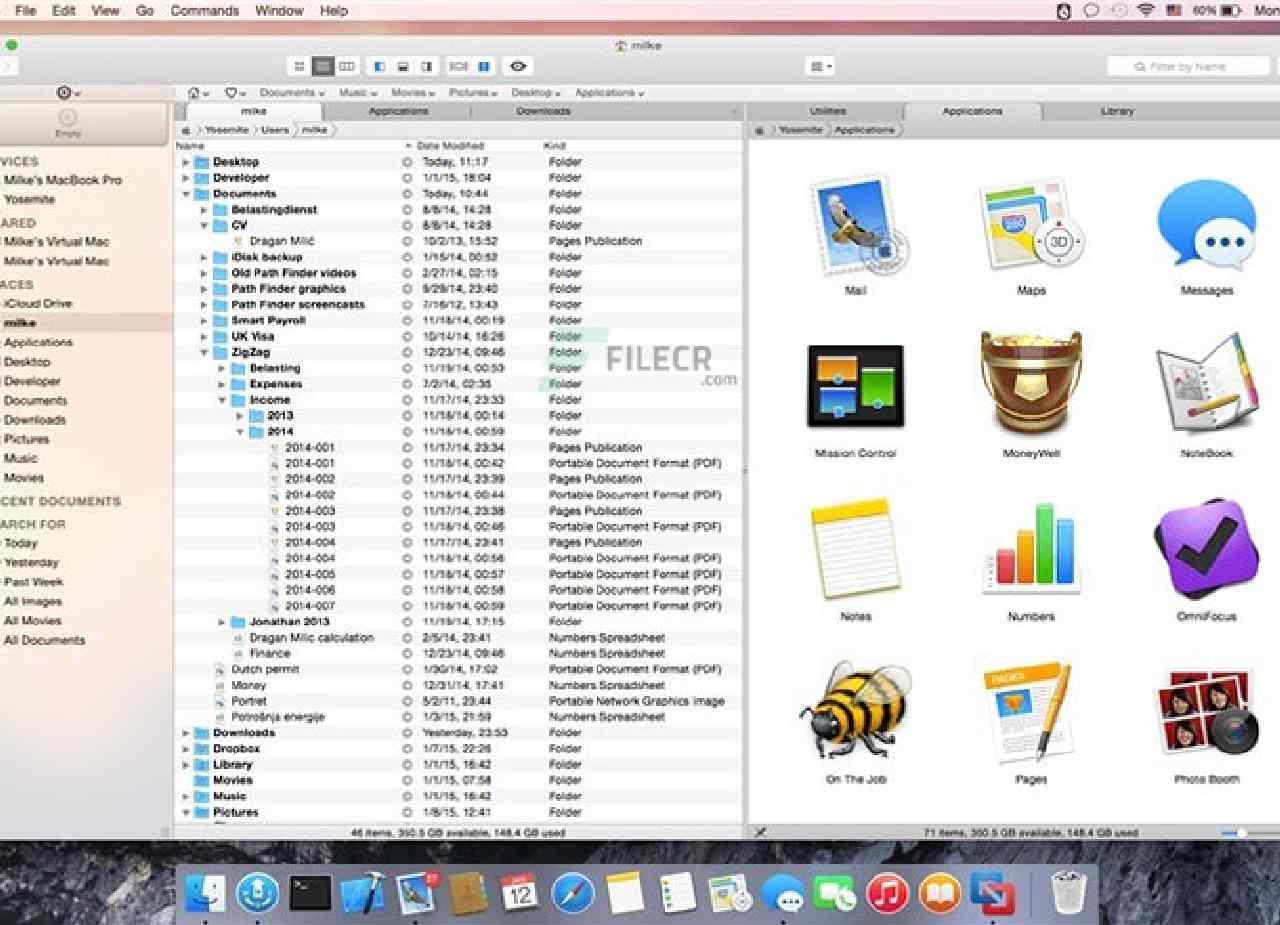Open Past Week search in sidebar
Image resolution: width=1280 pixels, height=925 pixels.
34,581
